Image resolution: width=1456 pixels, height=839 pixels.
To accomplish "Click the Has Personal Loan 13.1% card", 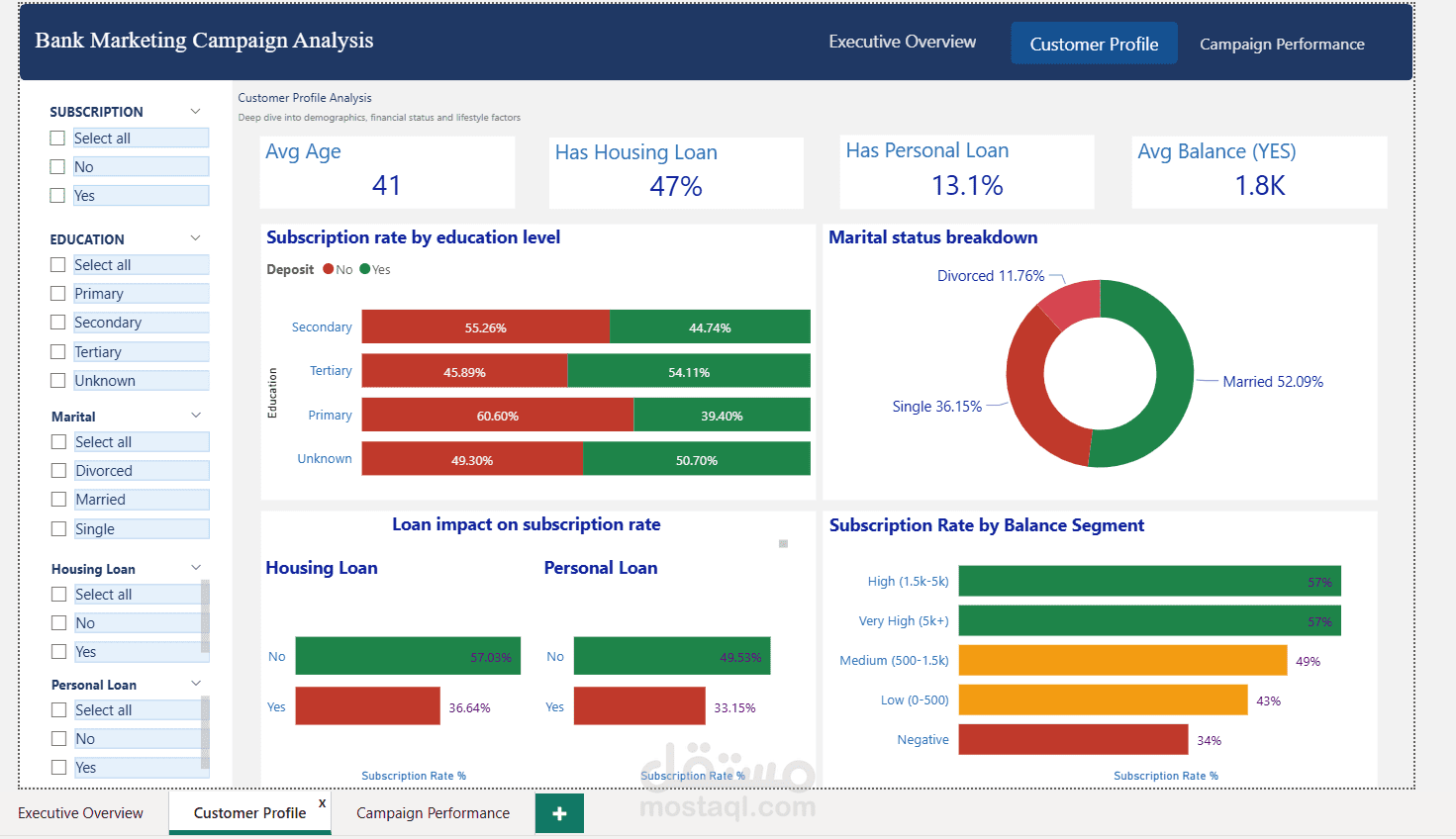I will (967, 172).
